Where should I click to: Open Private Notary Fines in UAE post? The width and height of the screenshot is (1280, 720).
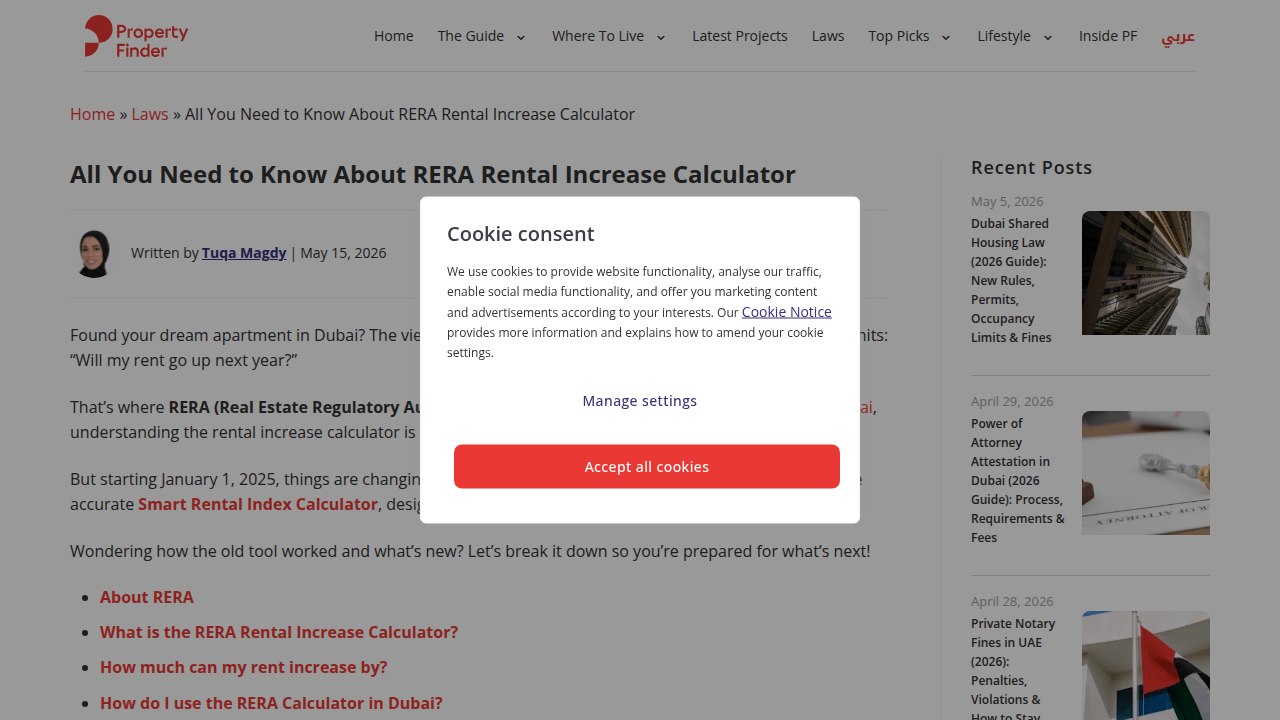(x=1013, y=667)
